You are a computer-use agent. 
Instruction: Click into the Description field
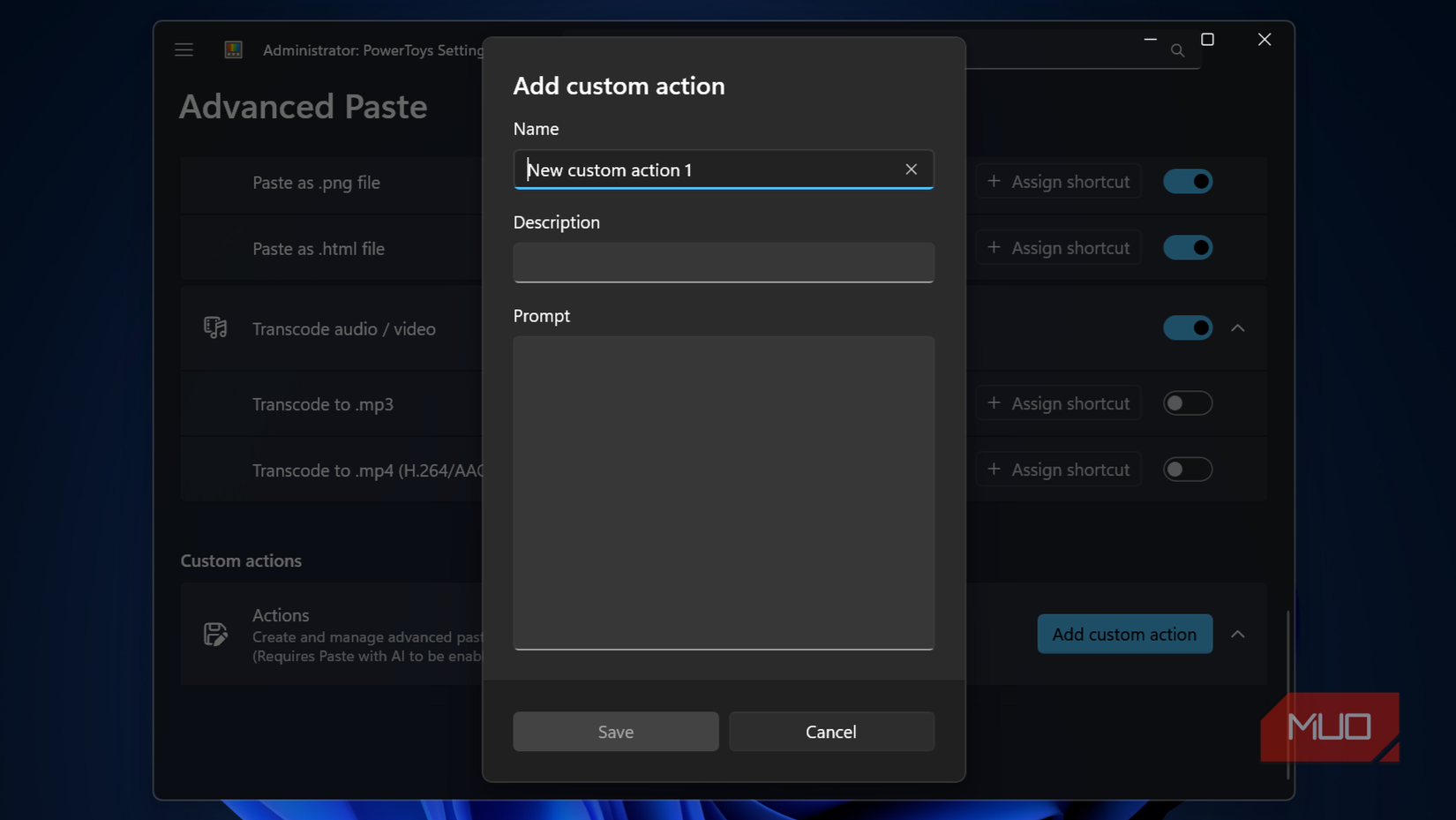(x=724, y=263)
